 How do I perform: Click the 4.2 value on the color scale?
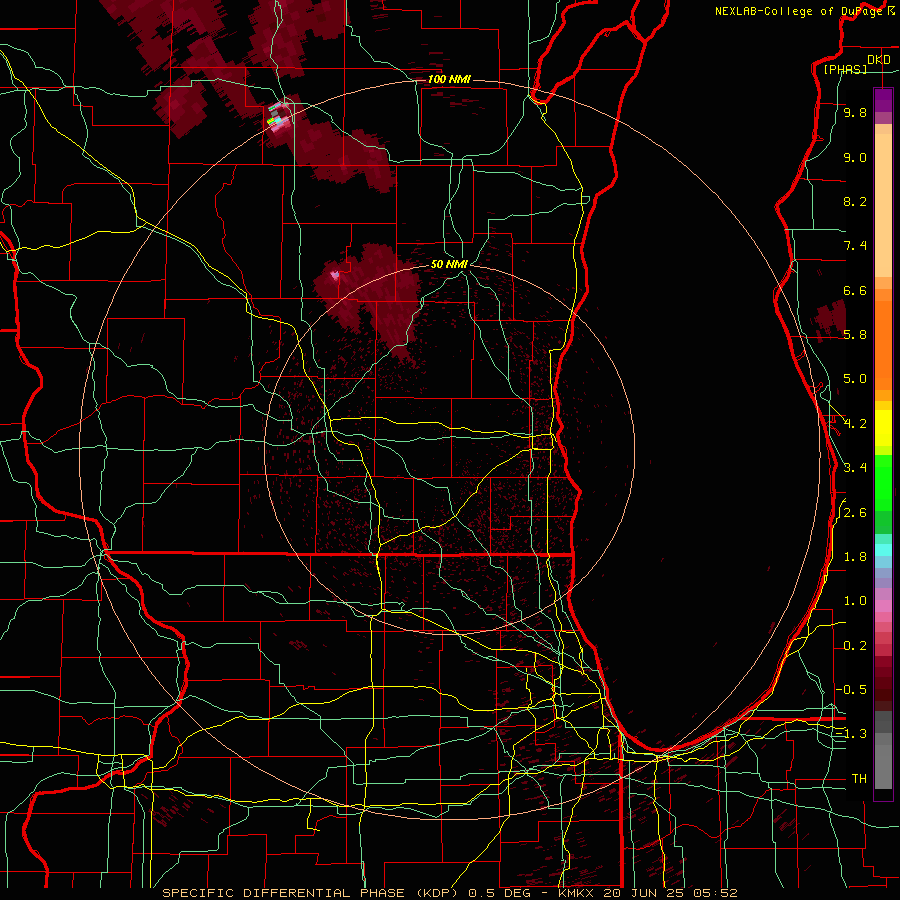click(855, 424)
